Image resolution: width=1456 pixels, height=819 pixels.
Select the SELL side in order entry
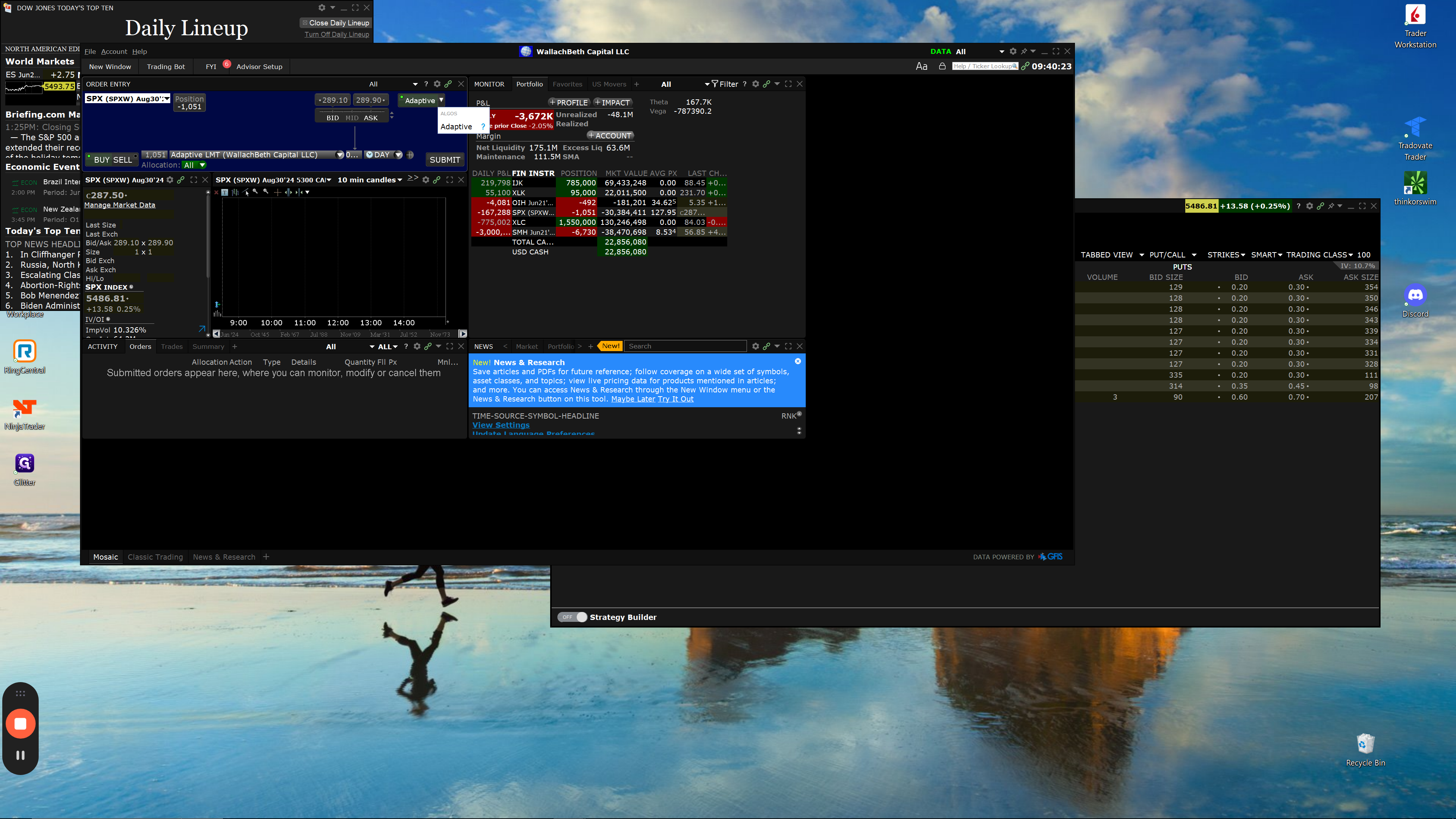tap(122, 160)
